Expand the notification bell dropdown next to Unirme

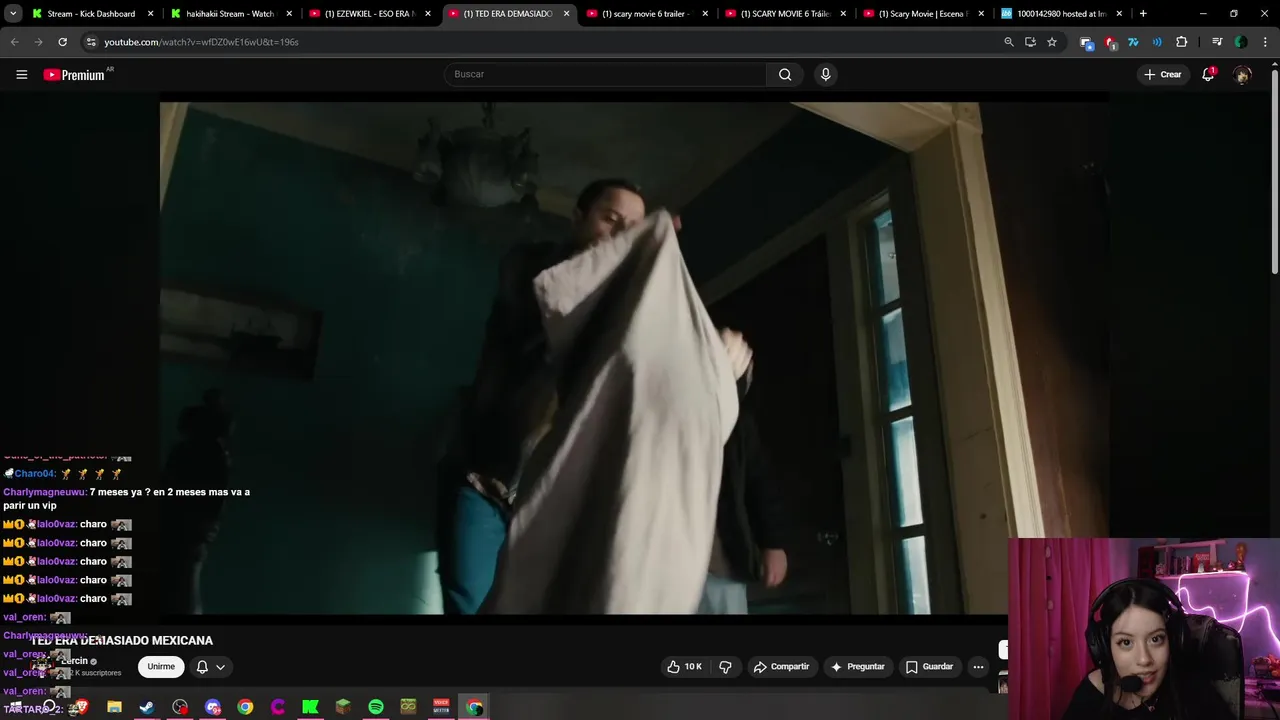(210, 667)
